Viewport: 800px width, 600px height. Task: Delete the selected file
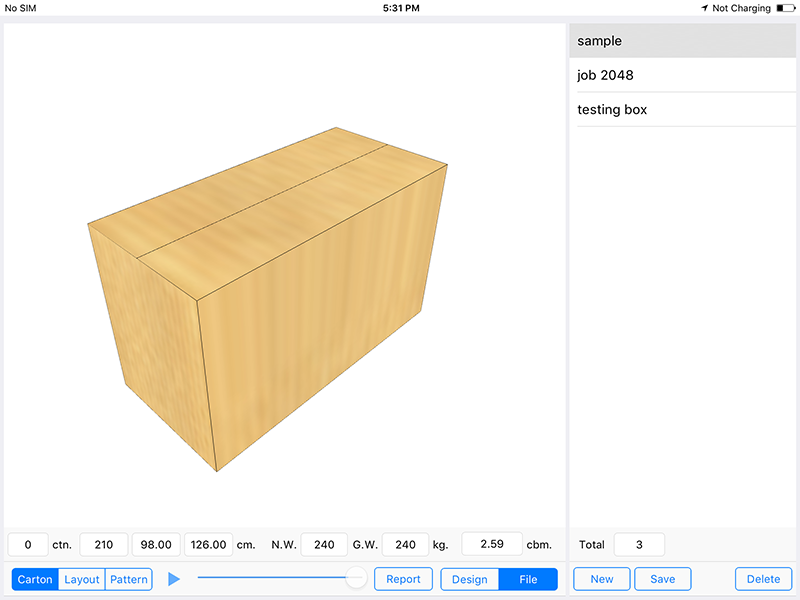point(763,579)
